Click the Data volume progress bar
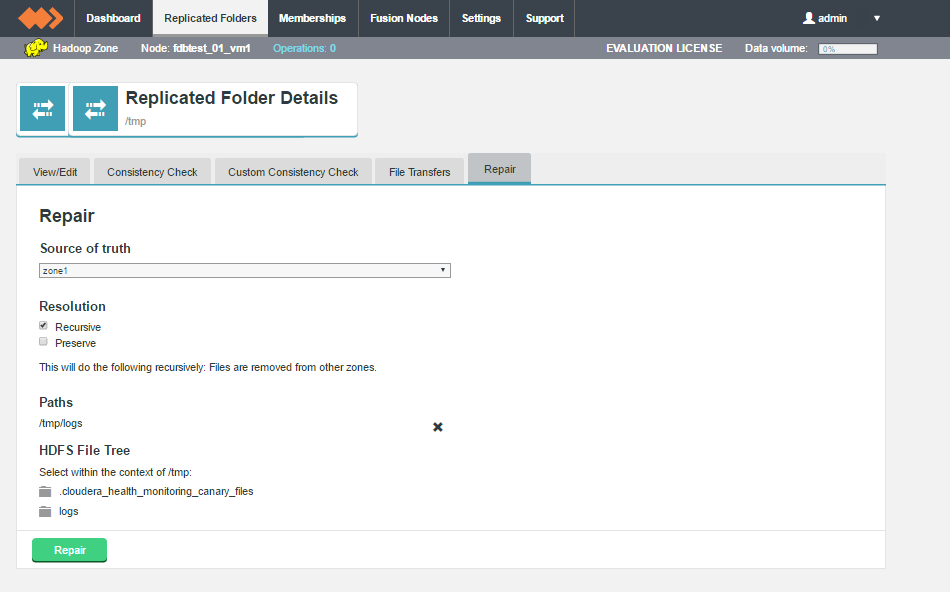 848,49
